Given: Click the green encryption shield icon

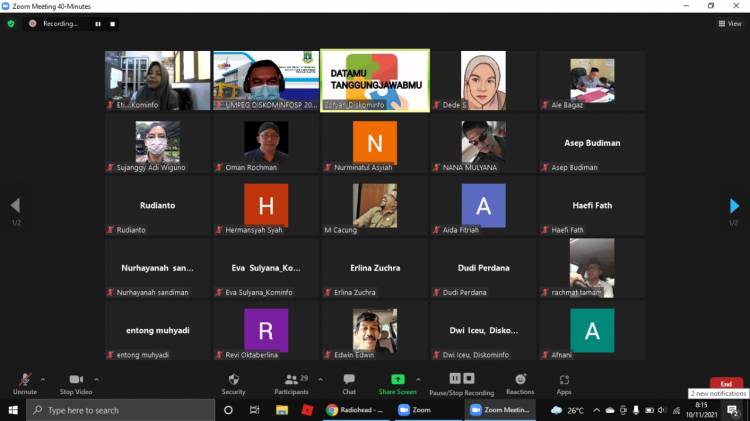Looking at the screenshot, I should click(11, 23).
